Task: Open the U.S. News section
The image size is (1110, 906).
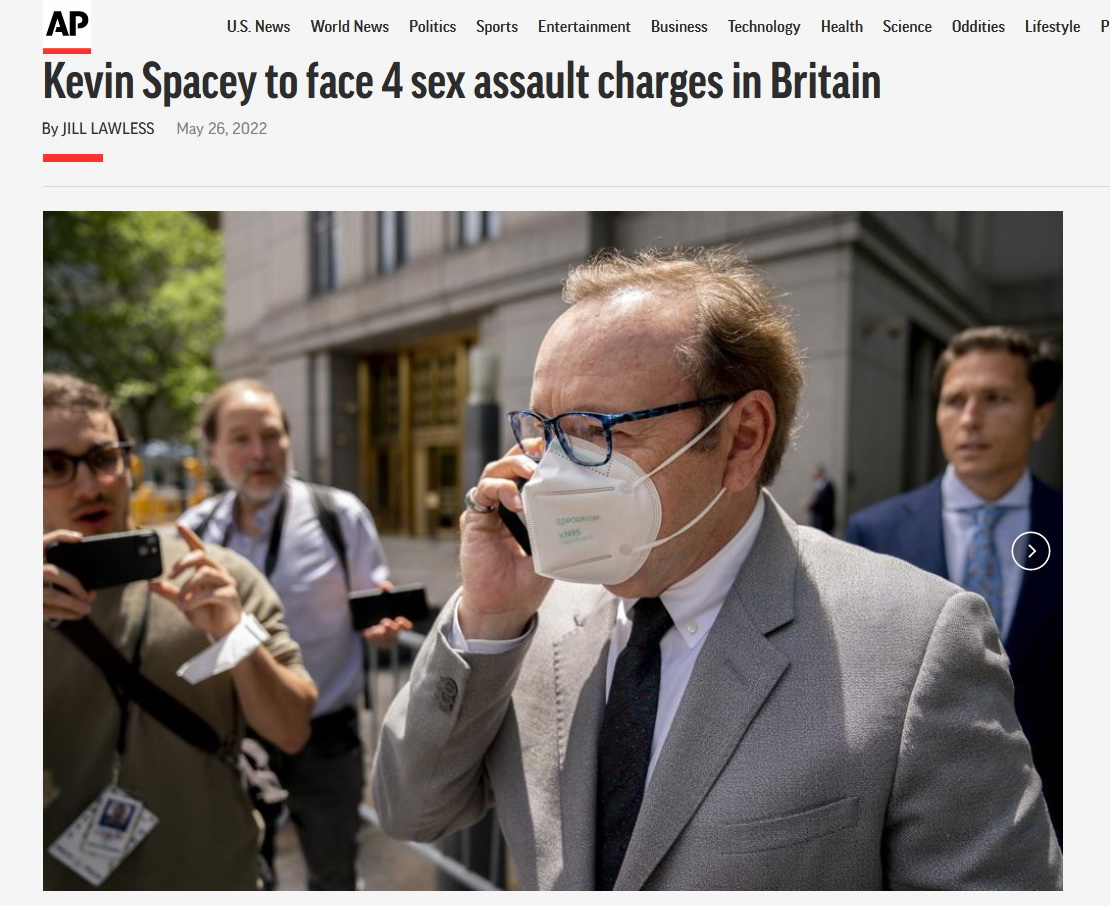Action: (x=258, y=27)
